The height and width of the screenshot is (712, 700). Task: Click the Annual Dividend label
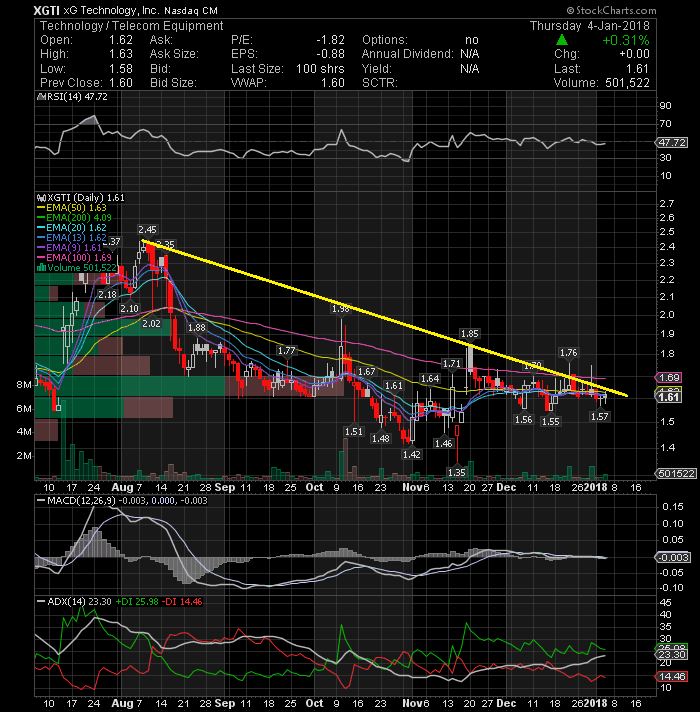[x=408, y=54]
